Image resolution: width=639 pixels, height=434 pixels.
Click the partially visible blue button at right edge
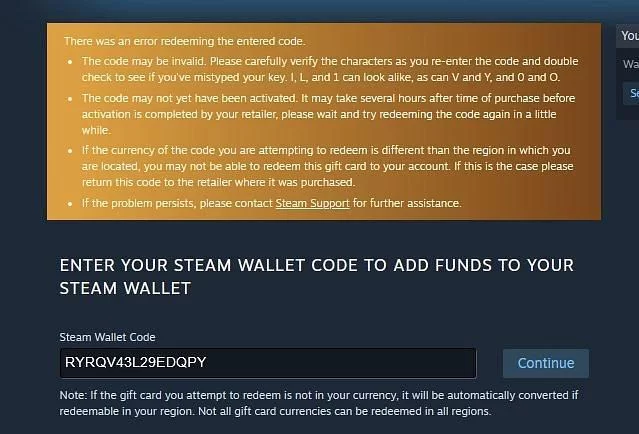632,93
